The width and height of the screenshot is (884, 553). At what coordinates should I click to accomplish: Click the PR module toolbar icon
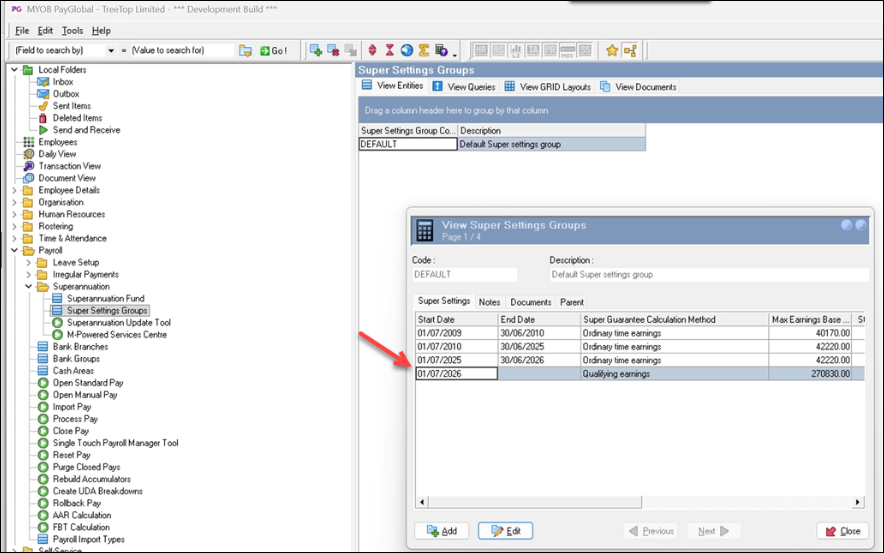[x=550, y=50]
